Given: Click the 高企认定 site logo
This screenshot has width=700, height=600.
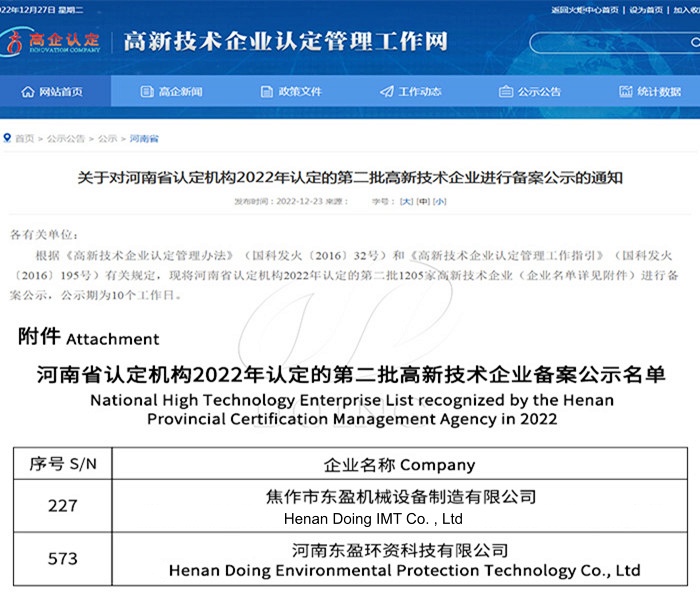Looking at the screenshot, I should [x=52, y=42].
